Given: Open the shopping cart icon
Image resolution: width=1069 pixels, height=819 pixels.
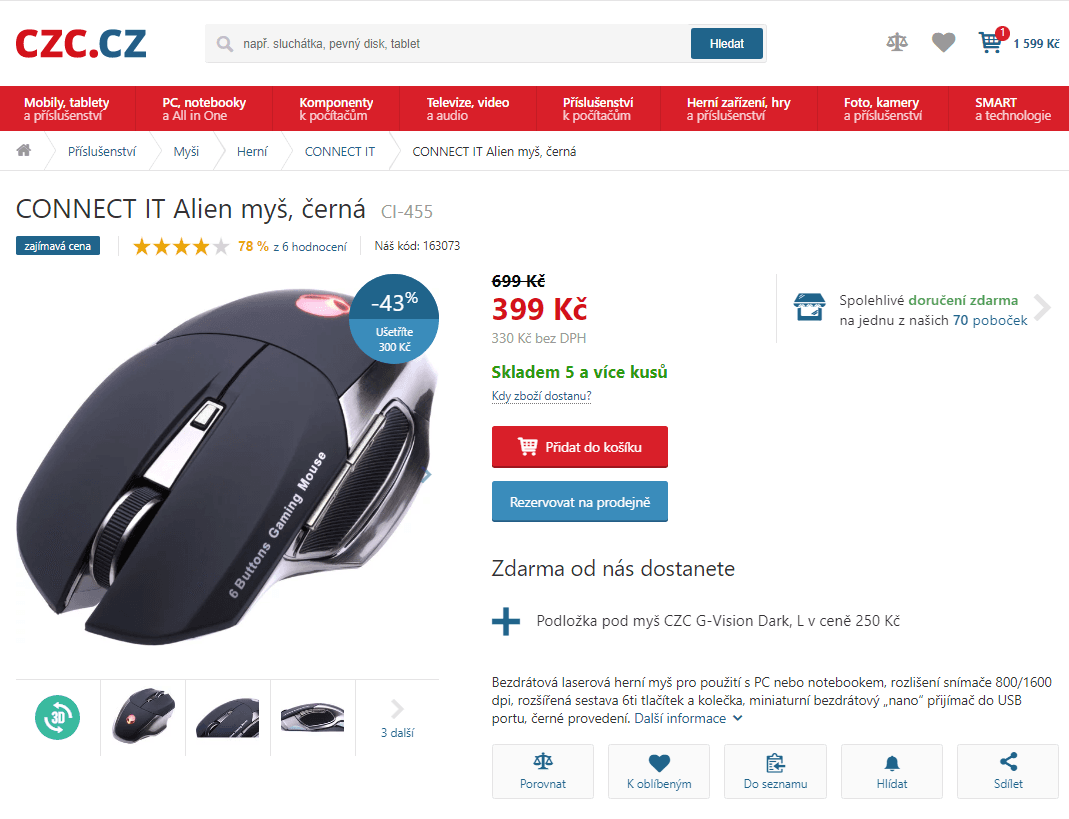Looking at the screenshot, I should point(991,42).
